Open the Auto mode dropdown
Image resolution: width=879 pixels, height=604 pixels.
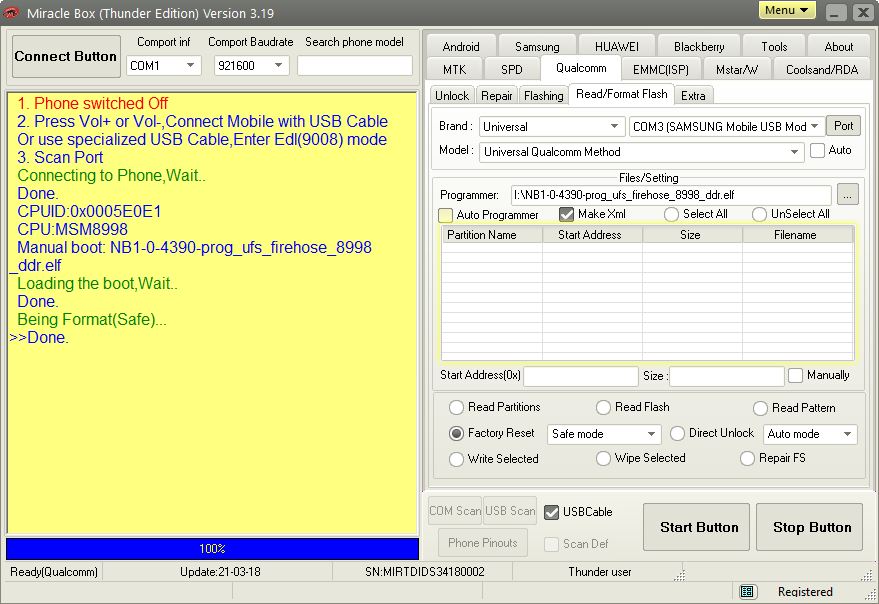[810, 434]
